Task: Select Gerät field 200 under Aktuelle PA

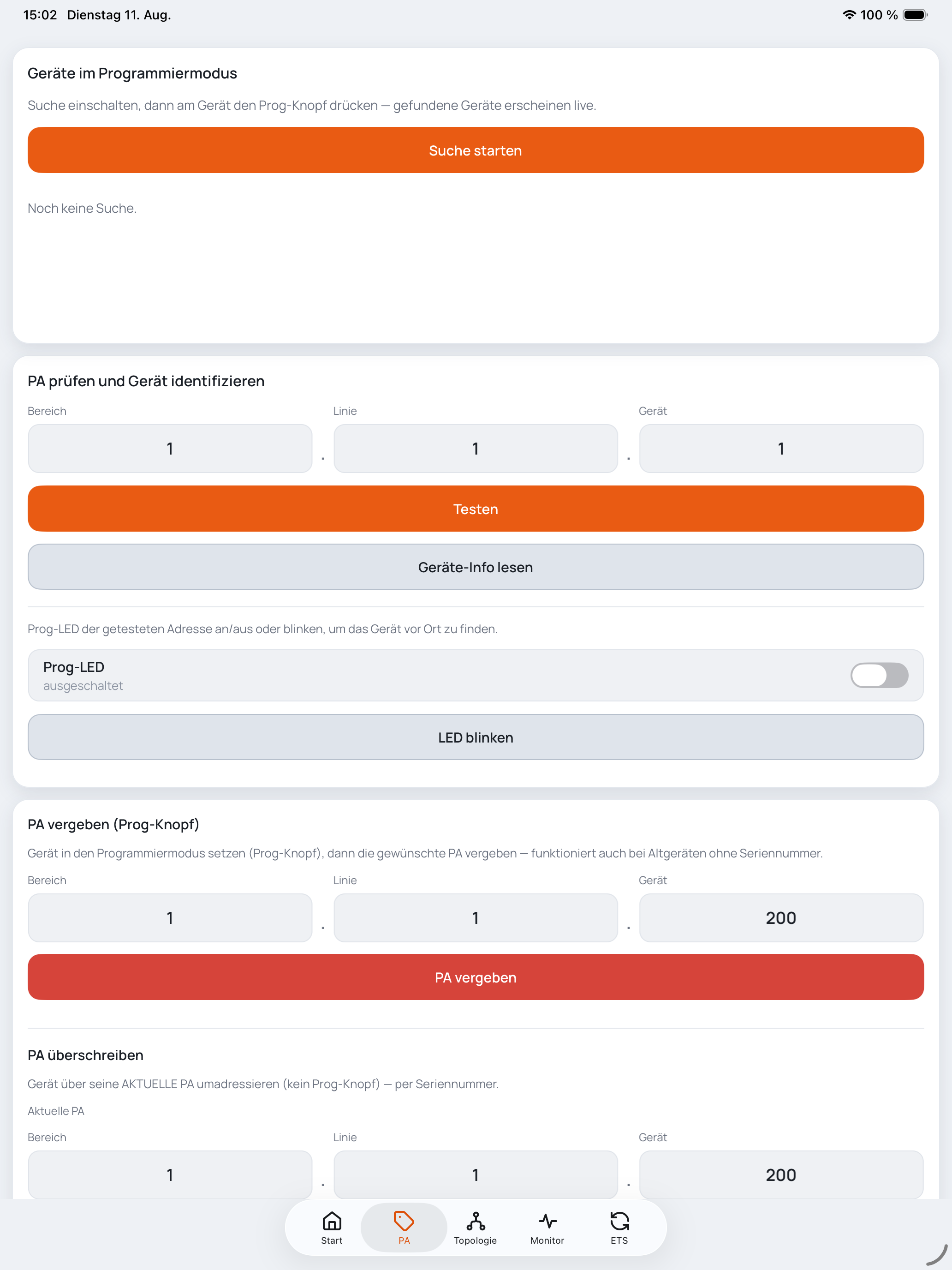Action: click(781, 1174)
